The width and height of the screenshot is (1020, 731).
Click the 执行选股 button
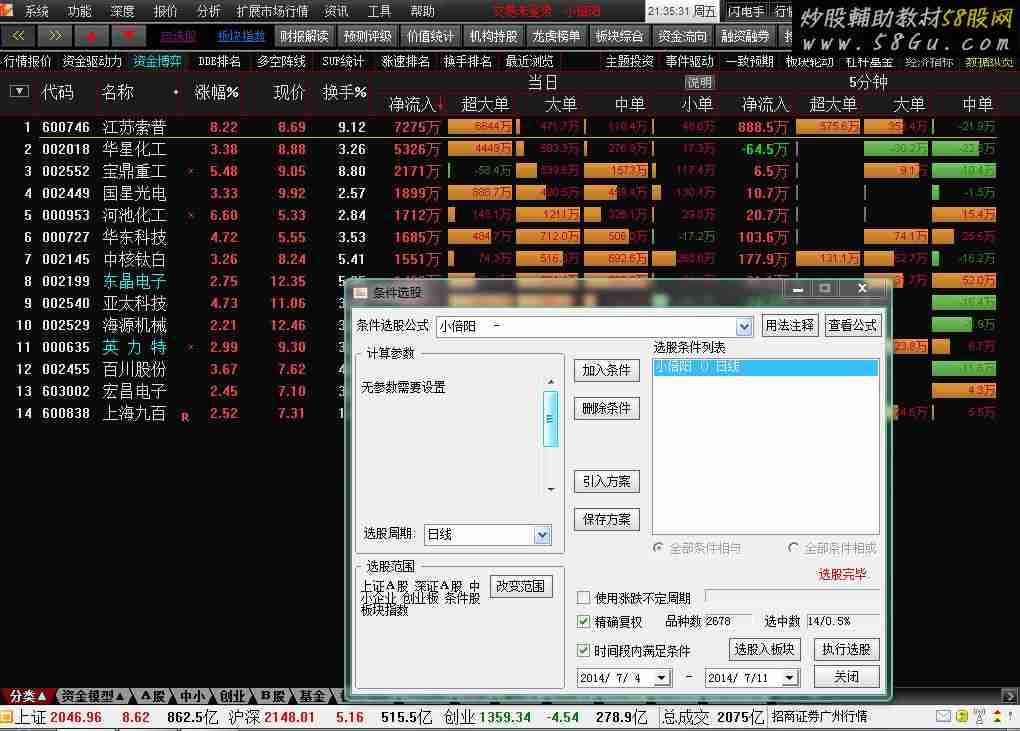(x=846, y=649)
